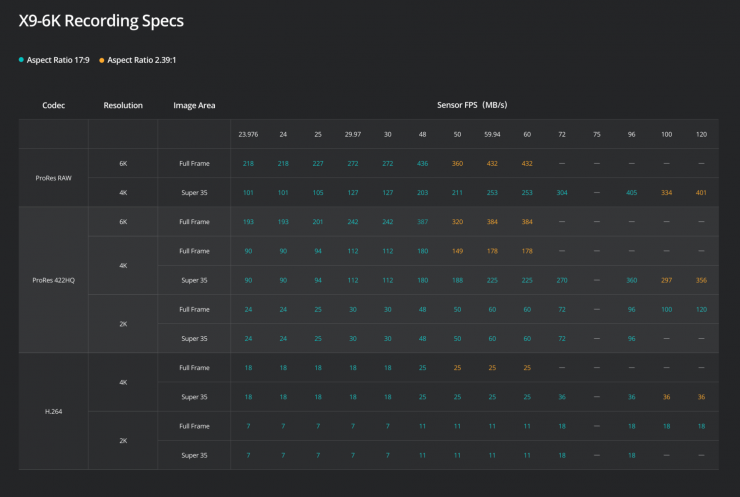Click the 405 value under 96 fps
Image resolution: width=740 pixels, height=497 pixels.
(631, 192)
